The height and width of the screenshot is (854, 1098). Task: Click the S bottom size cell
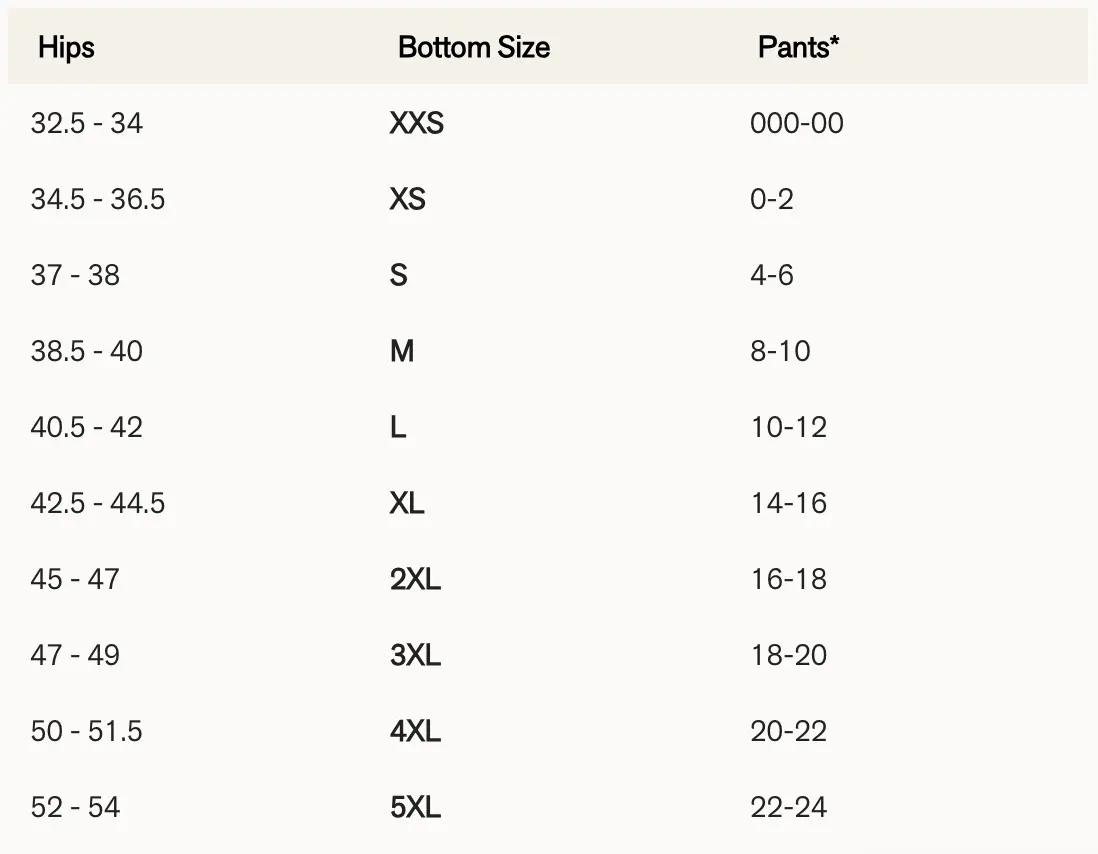[x=398, y=275]
